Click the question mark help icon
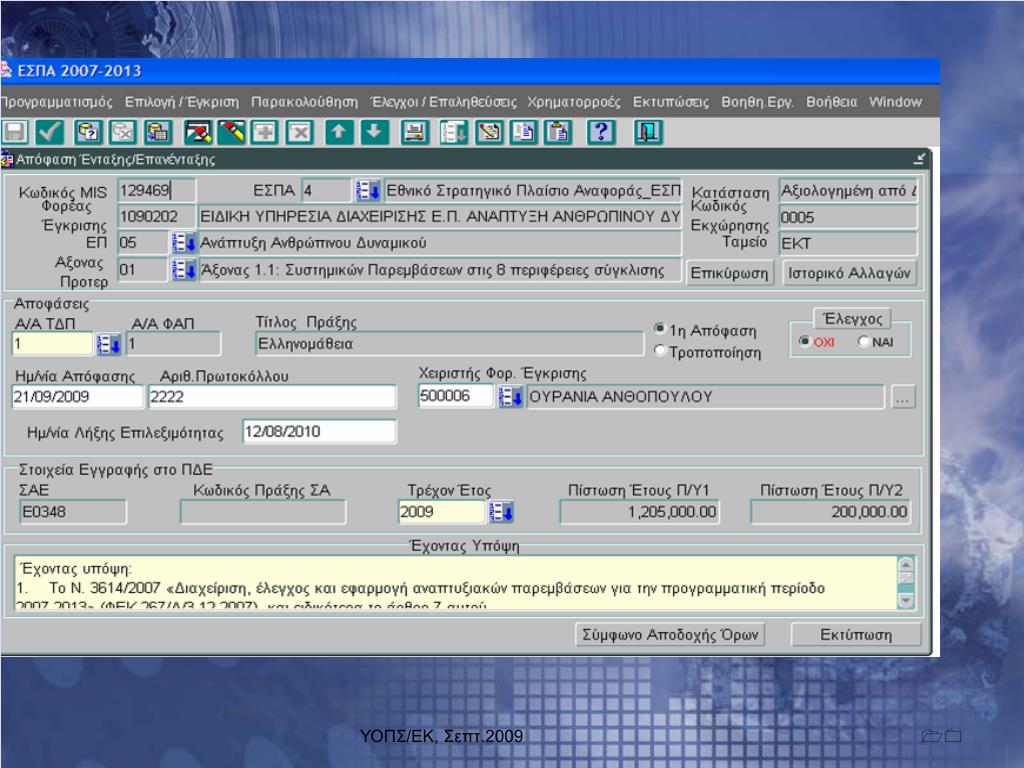Screen dimensions: 1024x768 (x=601, y=133)
